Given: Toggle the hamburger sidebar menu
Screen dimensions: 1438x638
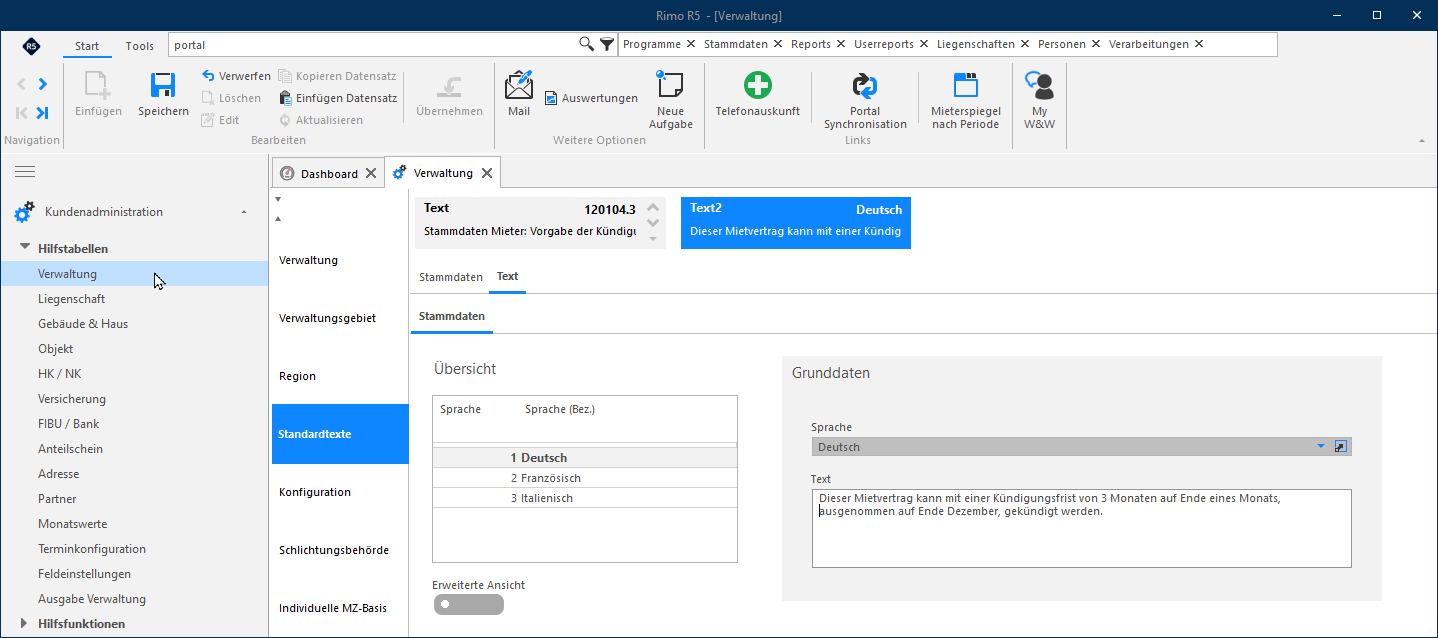Looking at the screenshot, I should tap(25, 172).
